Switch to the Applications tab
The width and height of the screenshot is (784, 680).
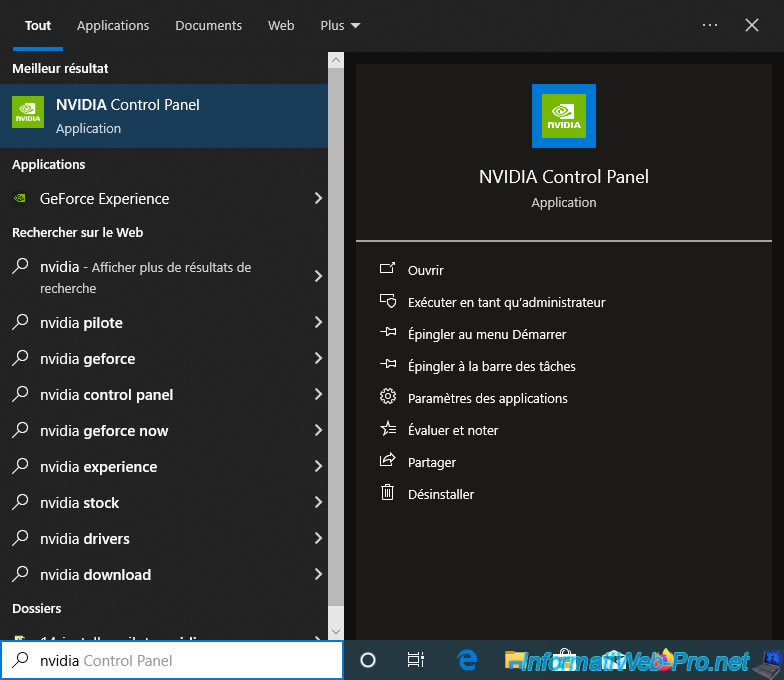point(113,26)
